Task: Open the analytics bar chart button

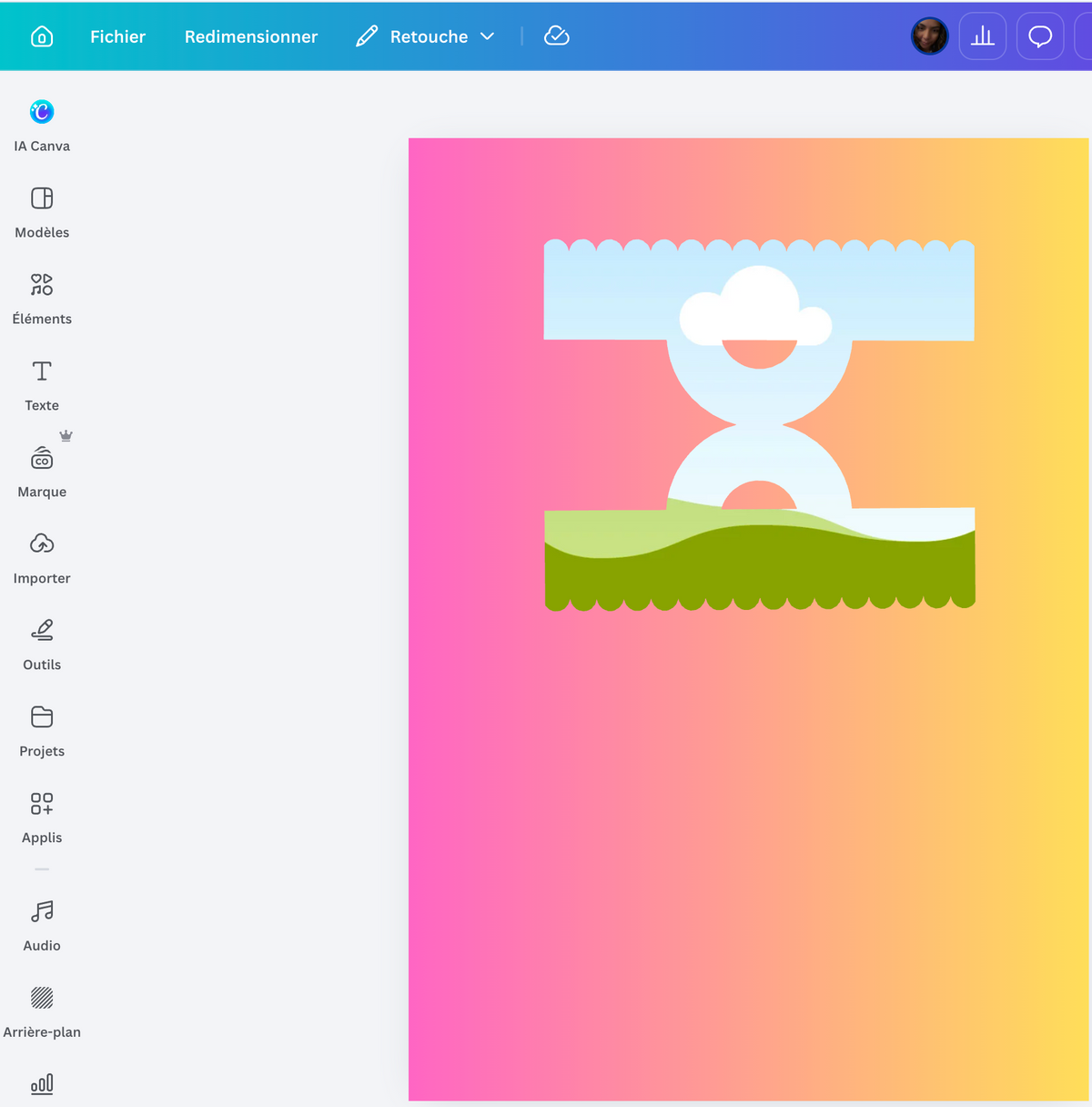Action: (x=983, y=36)
